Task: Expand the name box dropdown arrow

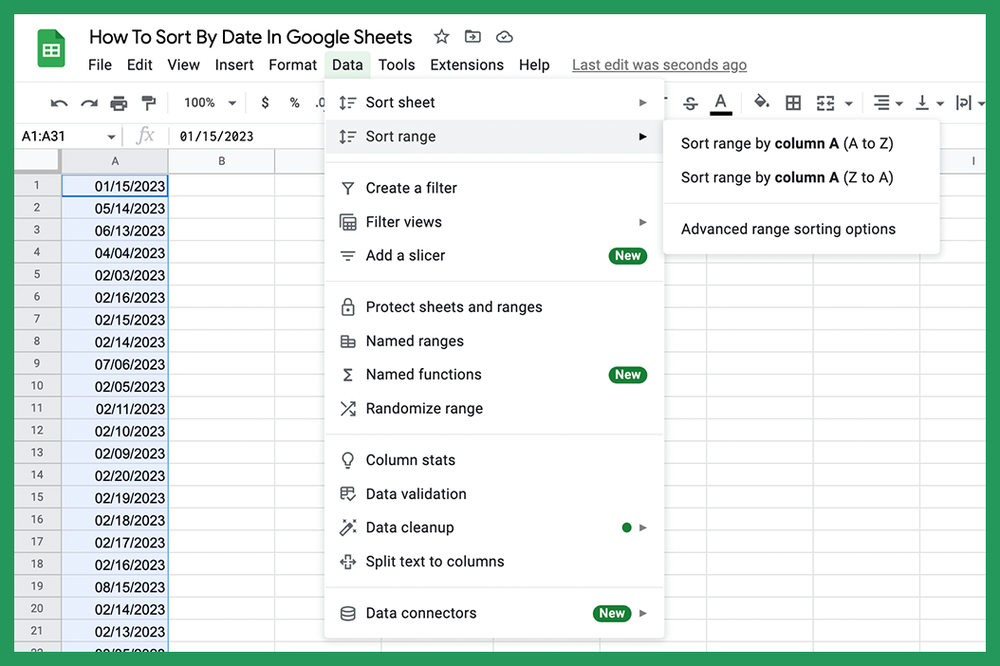Action: [111, 137]
